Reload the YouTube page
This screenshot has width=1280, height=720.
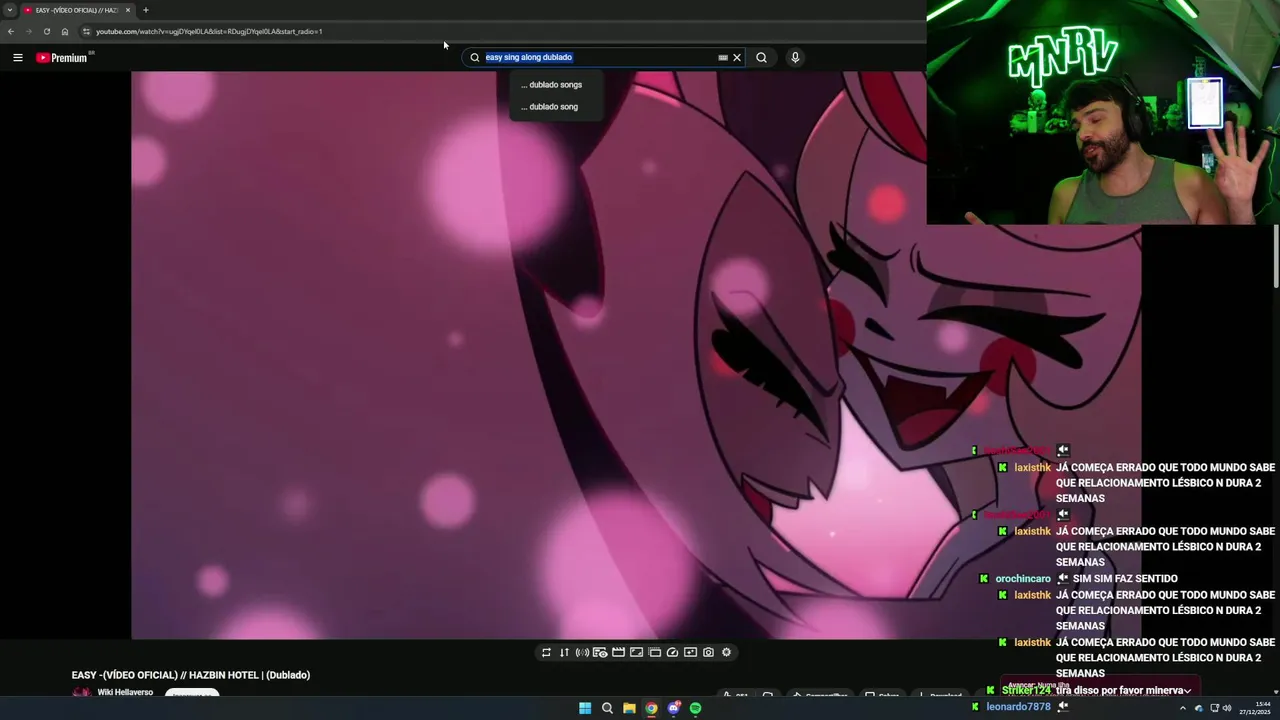click(46, 31)
